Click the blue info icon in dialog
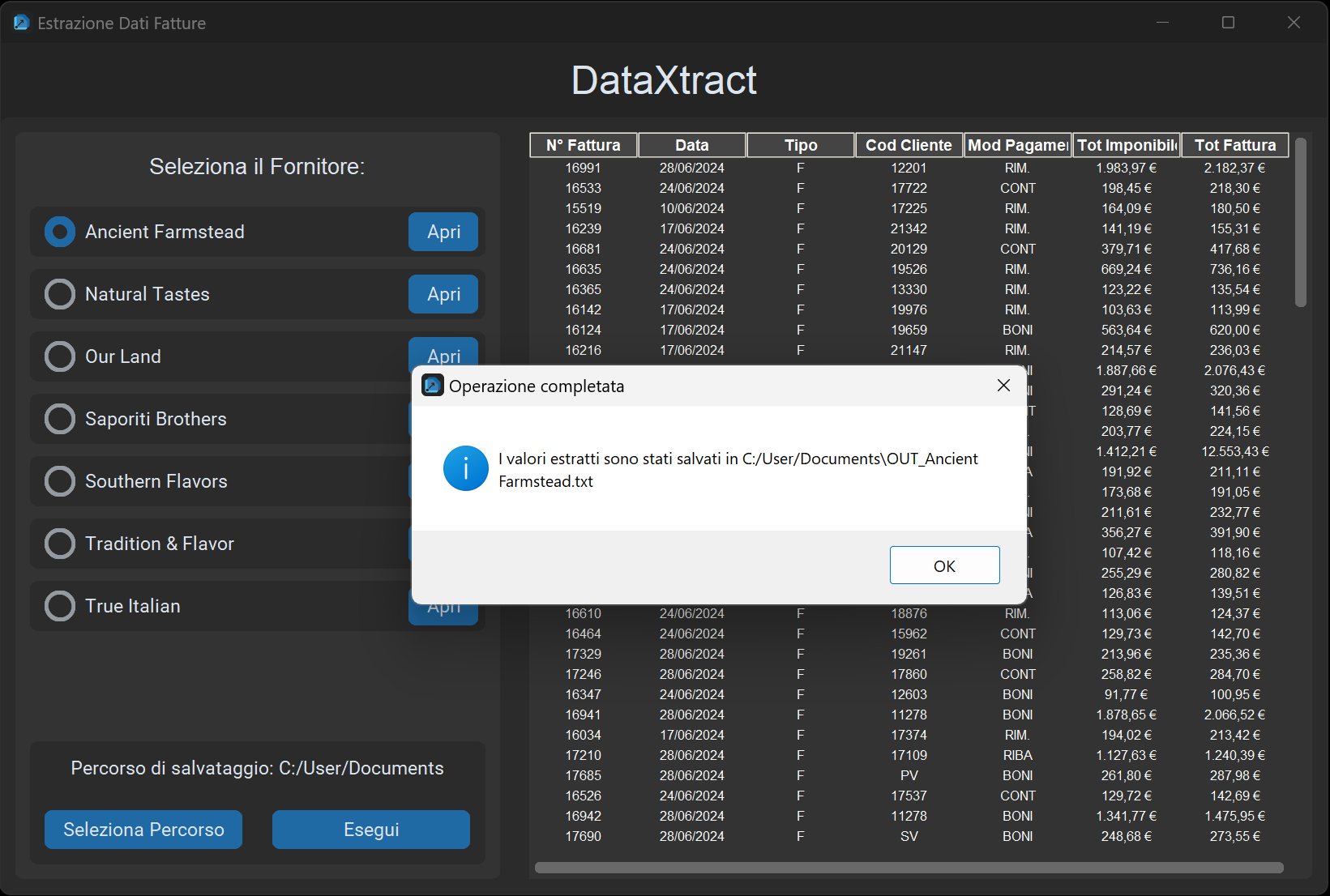This screenshot has width=1330, height=896. (466, 468)
